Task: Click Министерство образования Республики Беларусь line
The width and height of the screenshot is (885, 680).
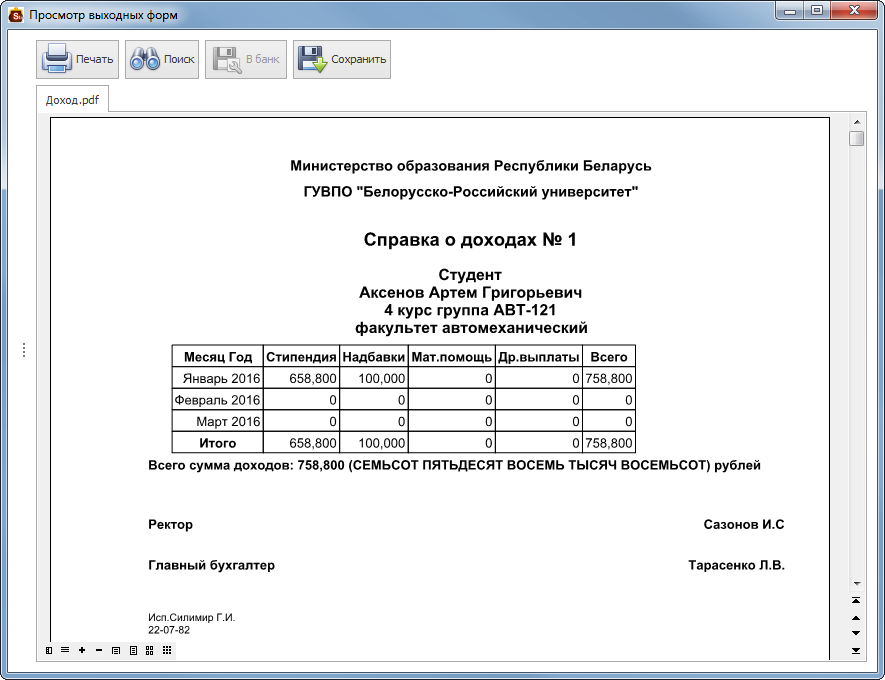Action: click(x=471, y=166)
